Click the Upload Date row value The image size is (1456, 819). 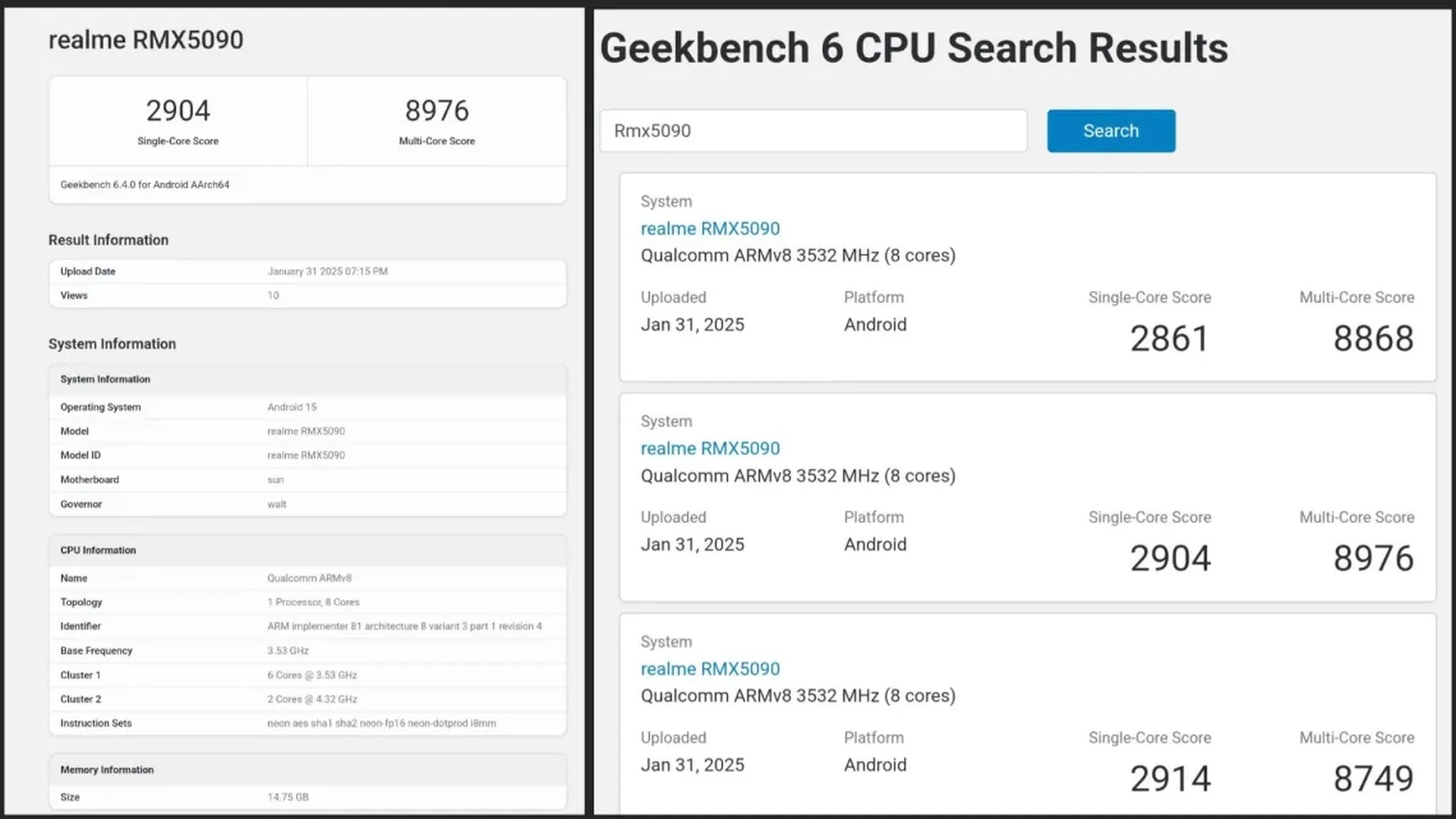pos(327,272)
